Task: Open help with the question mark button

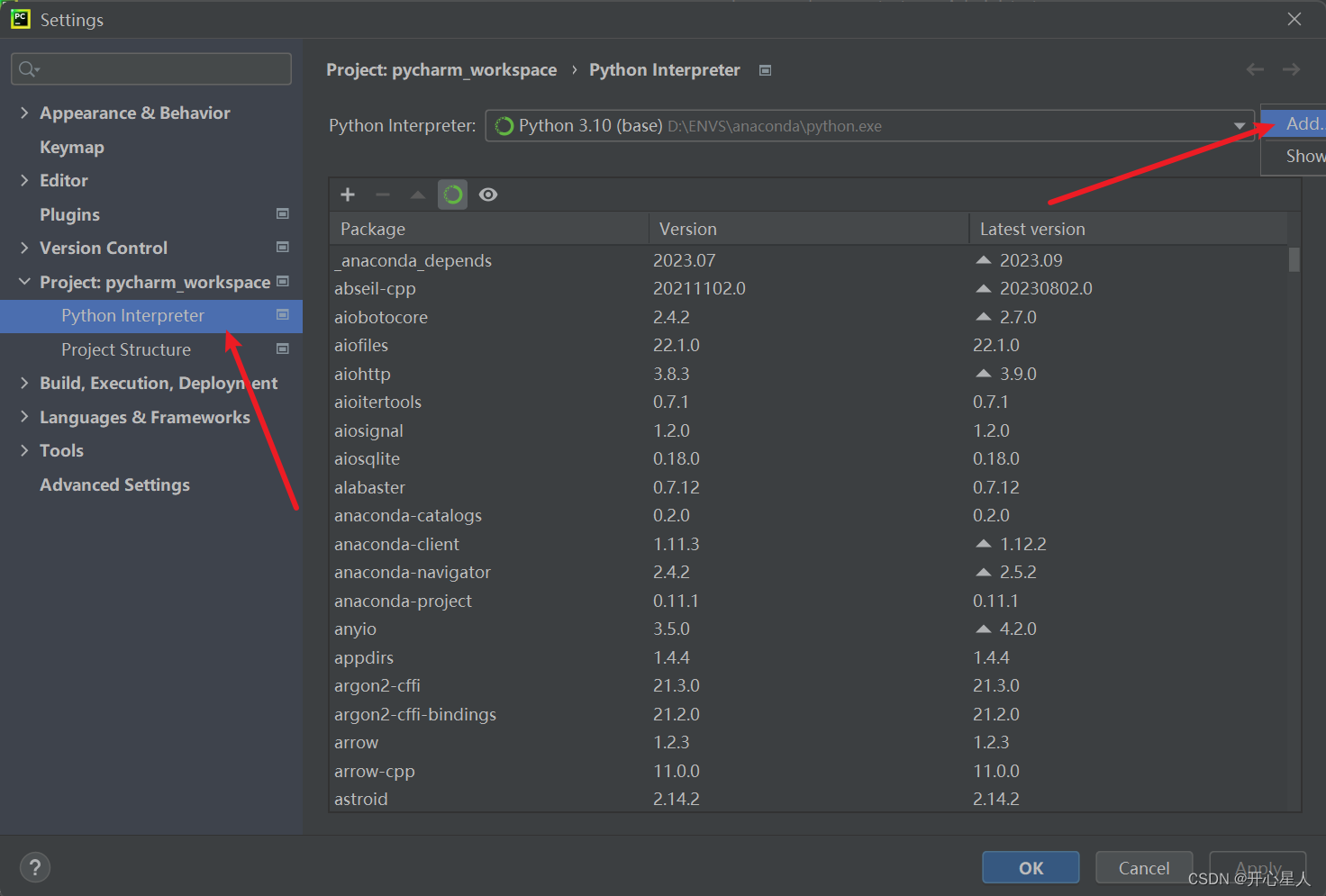Action: click(x=35, y=868)
